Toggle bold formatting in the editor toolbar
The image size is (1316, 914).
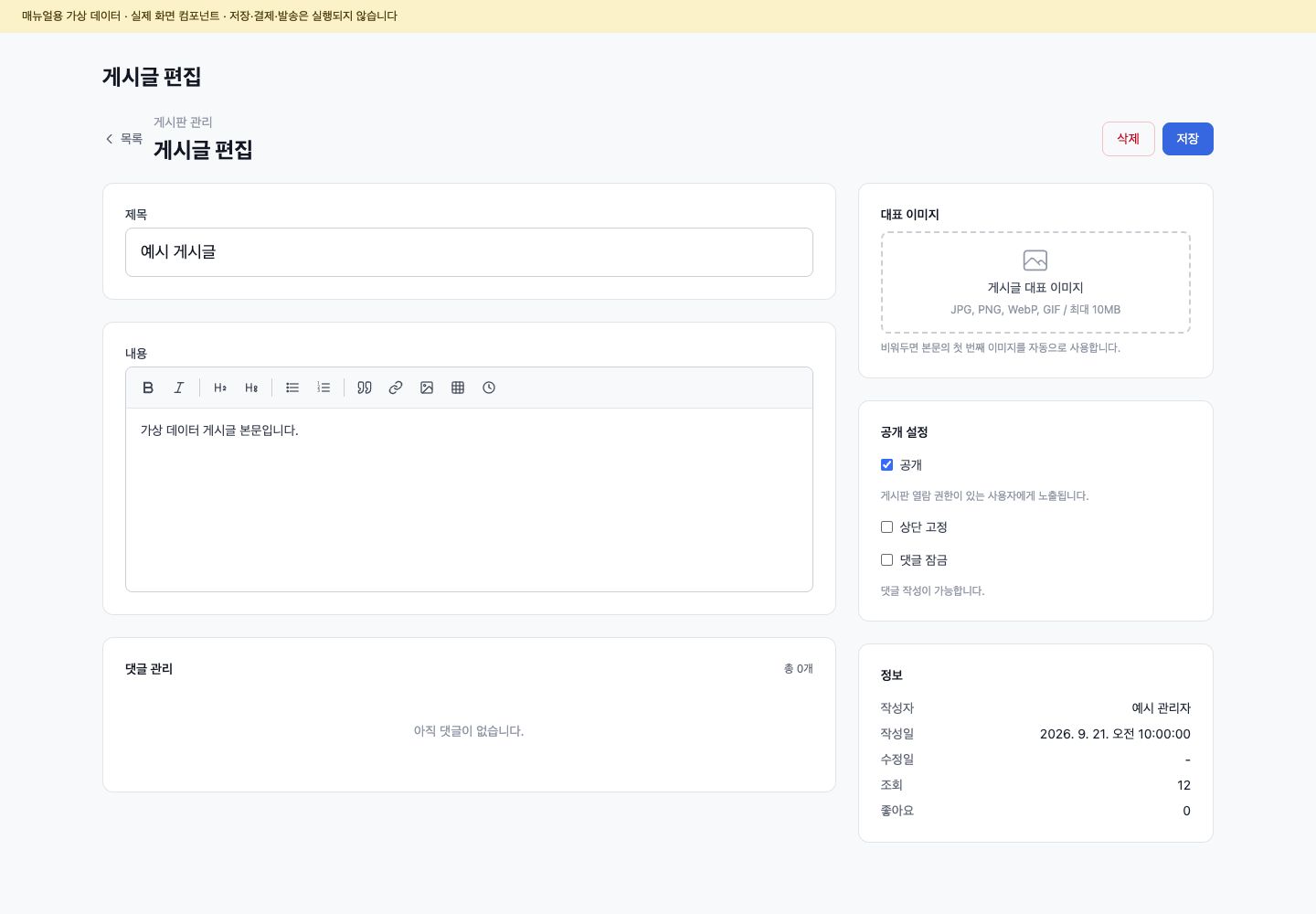(x=148, y=388)
